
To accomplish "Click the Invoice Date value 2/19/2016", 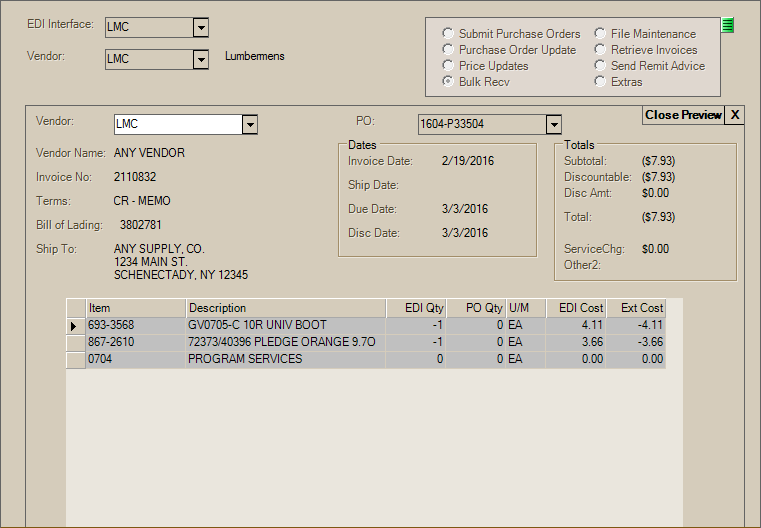I will click(468, 161).
